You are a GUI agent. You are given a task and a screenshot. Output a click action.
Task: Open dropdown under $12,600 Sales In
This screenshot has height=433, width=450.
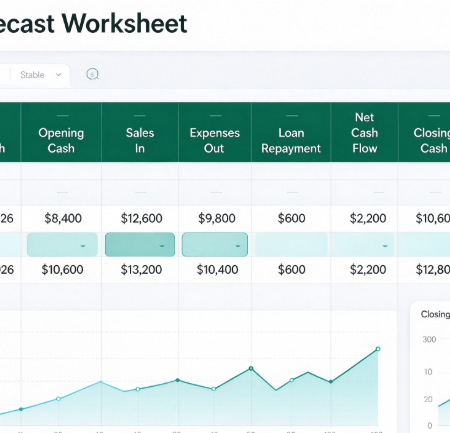coord(140,245)
